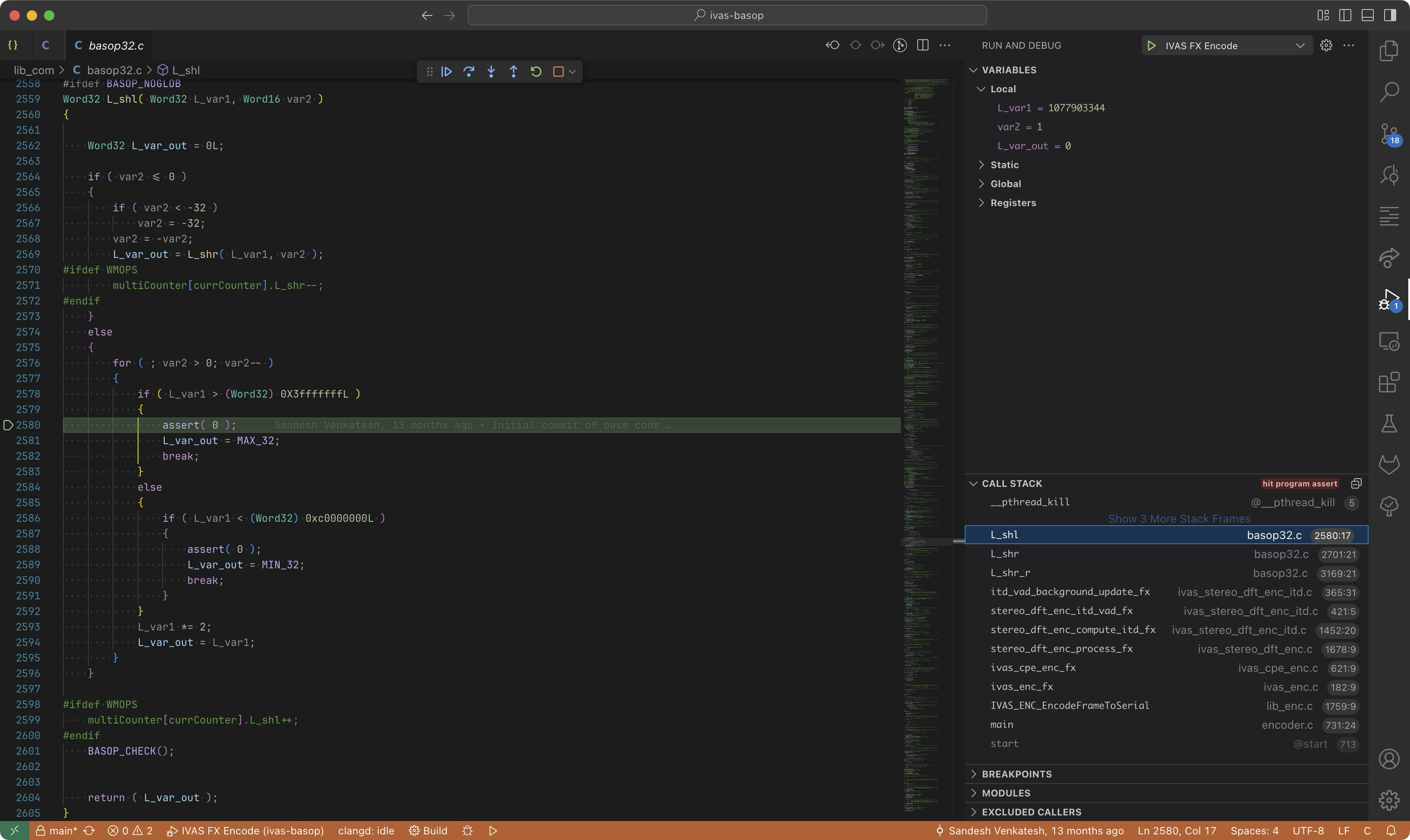
Task: Select the L_shr_r call stack frame
Action: [x=1010, y=573]
